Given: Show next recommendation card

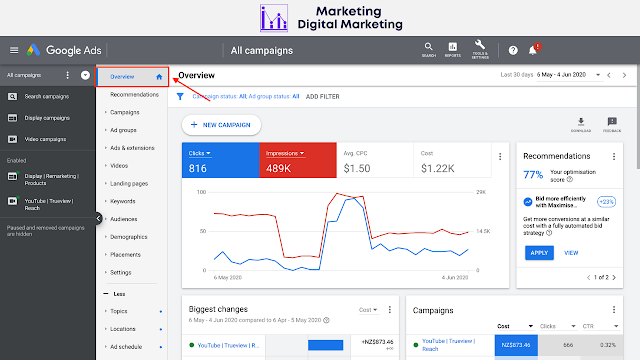Looking at the screenshot, I should [614, 278].
